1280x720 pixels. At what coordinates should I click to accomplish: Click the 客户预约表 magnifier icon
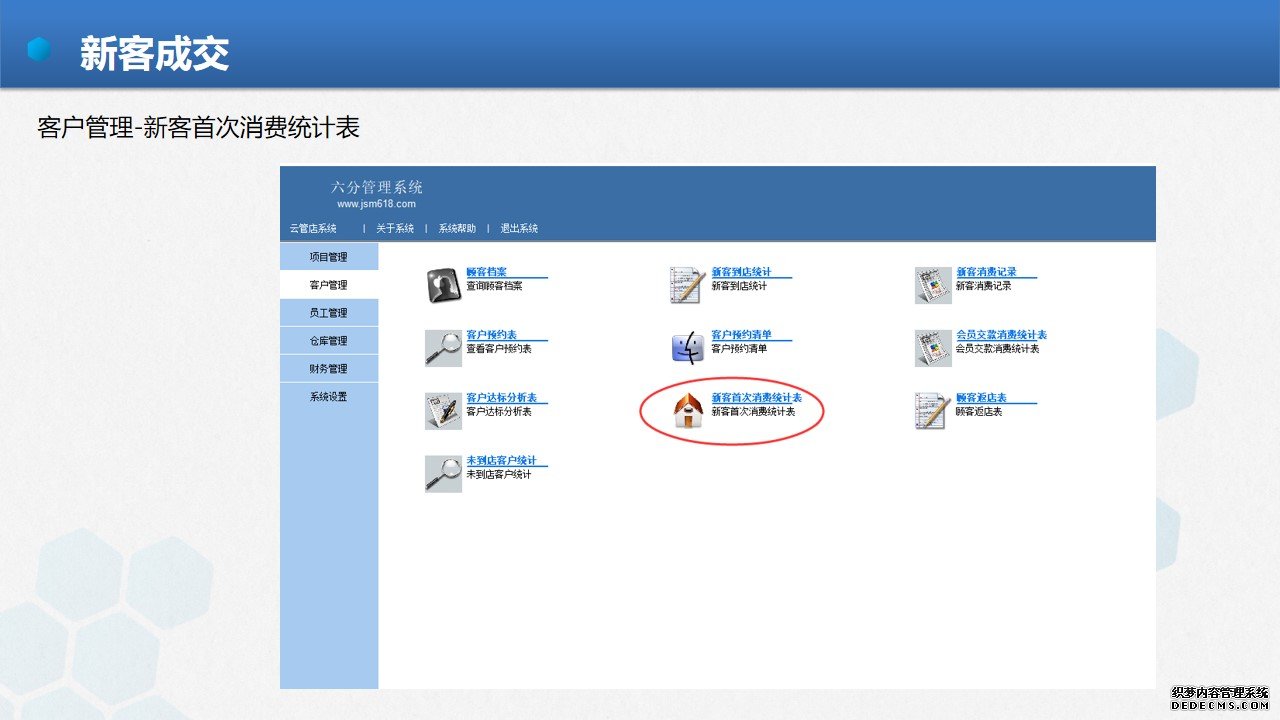click(443, 348)
